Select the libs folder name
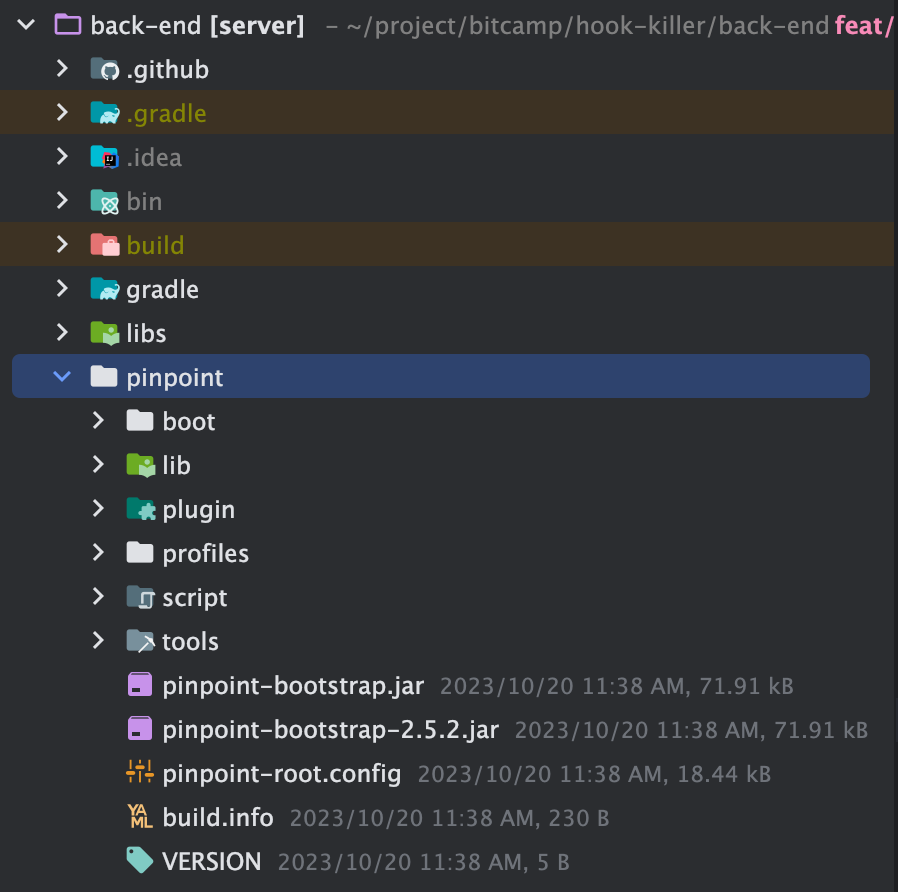 point(146,333)
